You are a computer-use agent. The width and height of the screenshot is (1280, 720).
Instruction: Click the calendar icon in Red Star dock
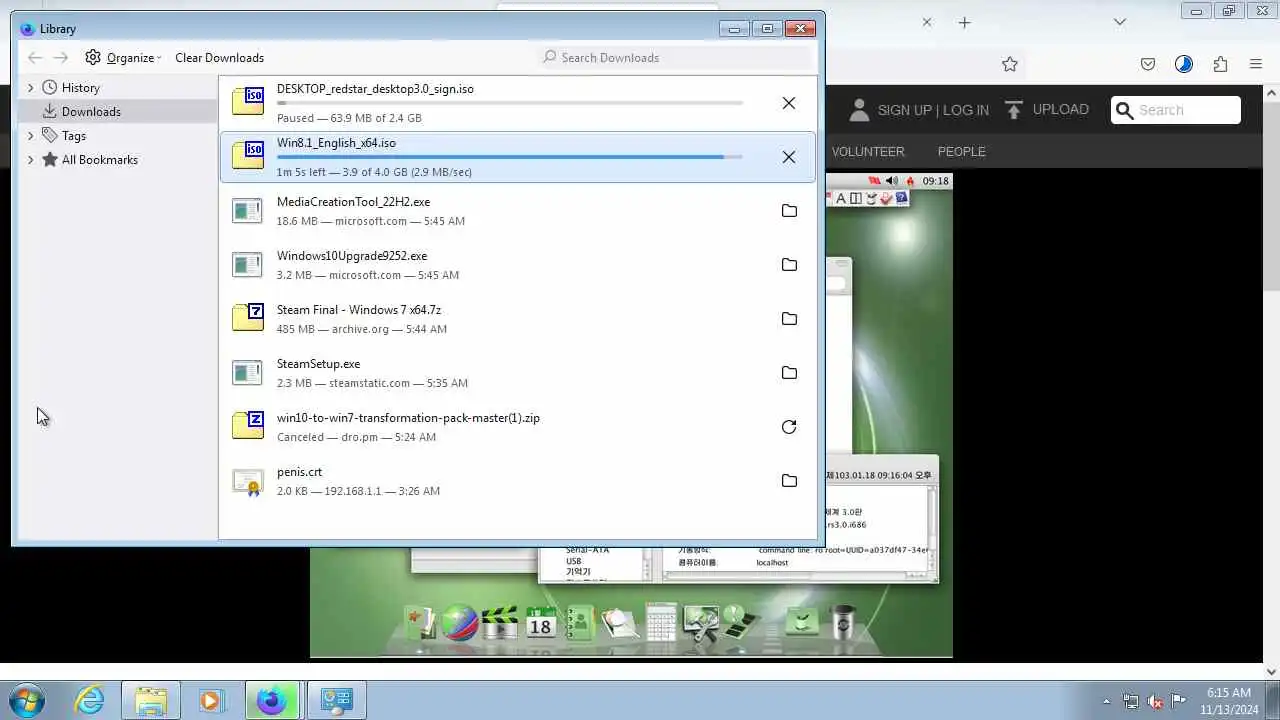(540, 622)
